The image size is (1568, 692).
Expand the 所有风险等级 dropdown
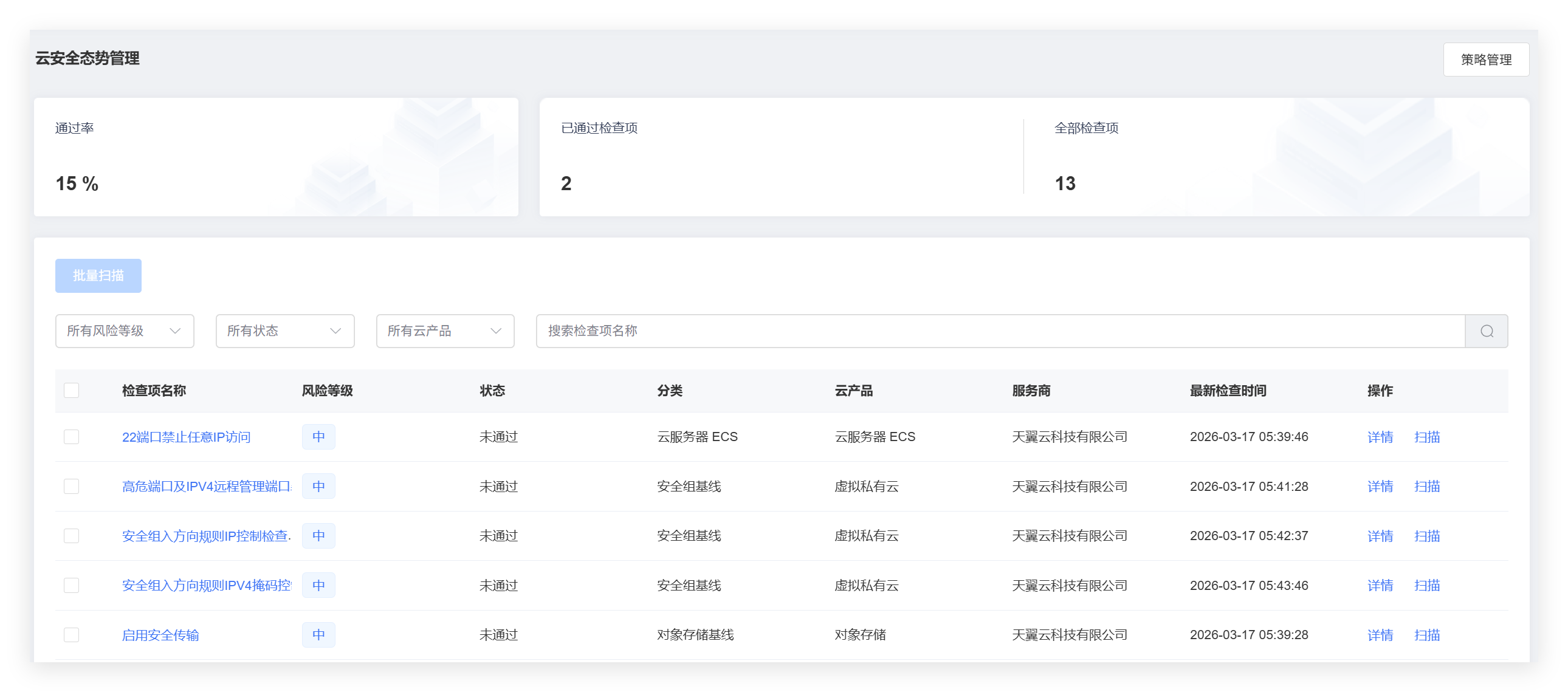coord(124,331)
